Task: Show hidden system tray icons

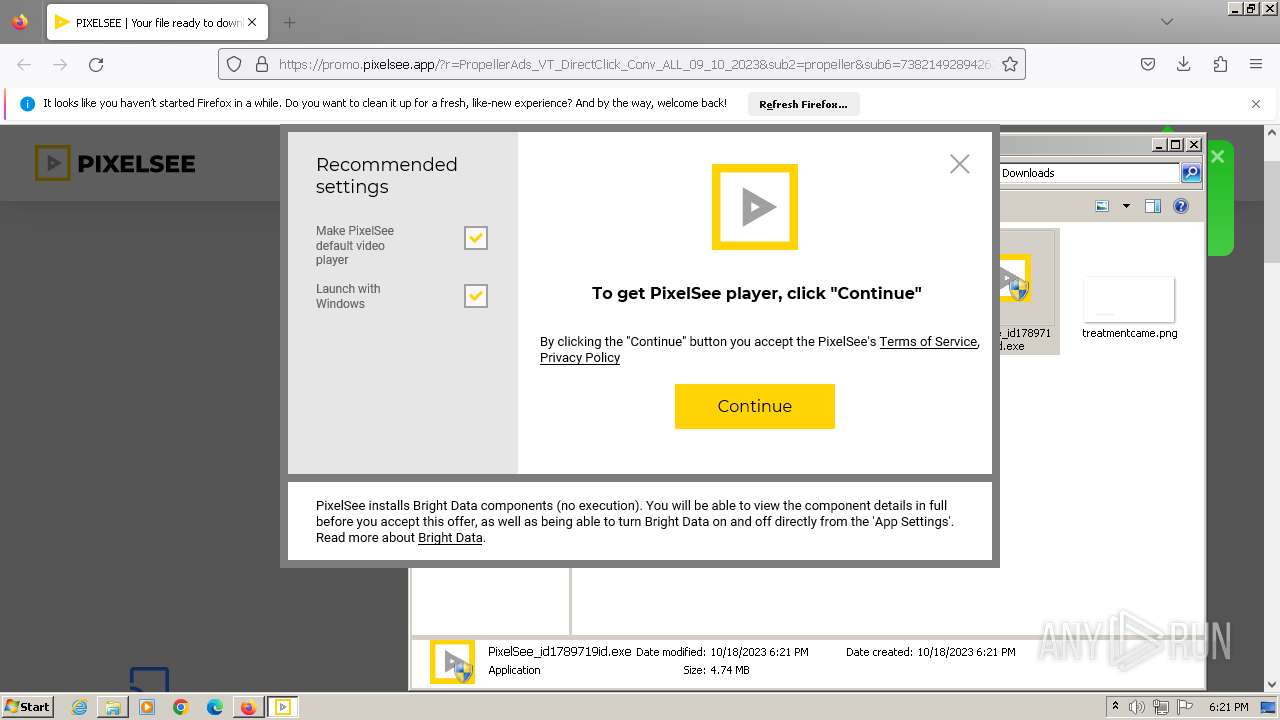Action: click(x=1115, y=706)
